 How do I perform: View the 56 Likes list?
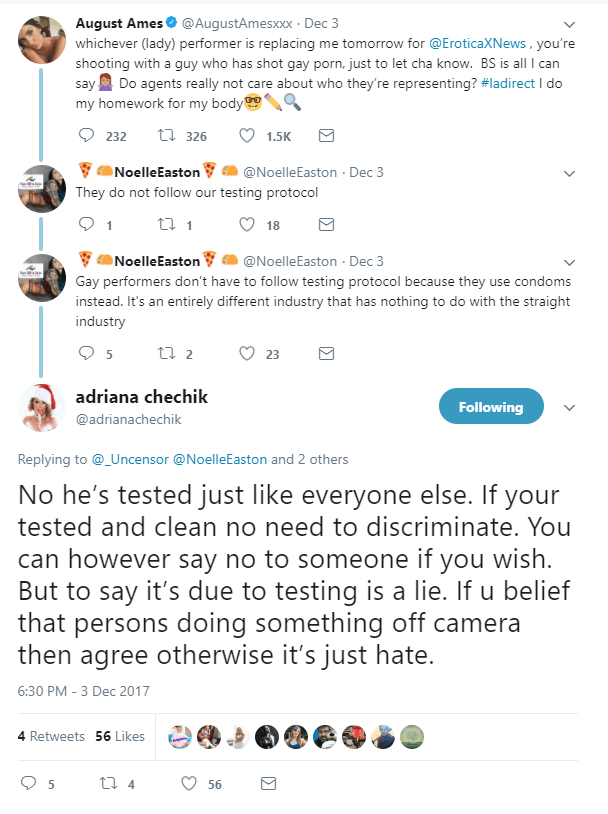click(120, 736)
